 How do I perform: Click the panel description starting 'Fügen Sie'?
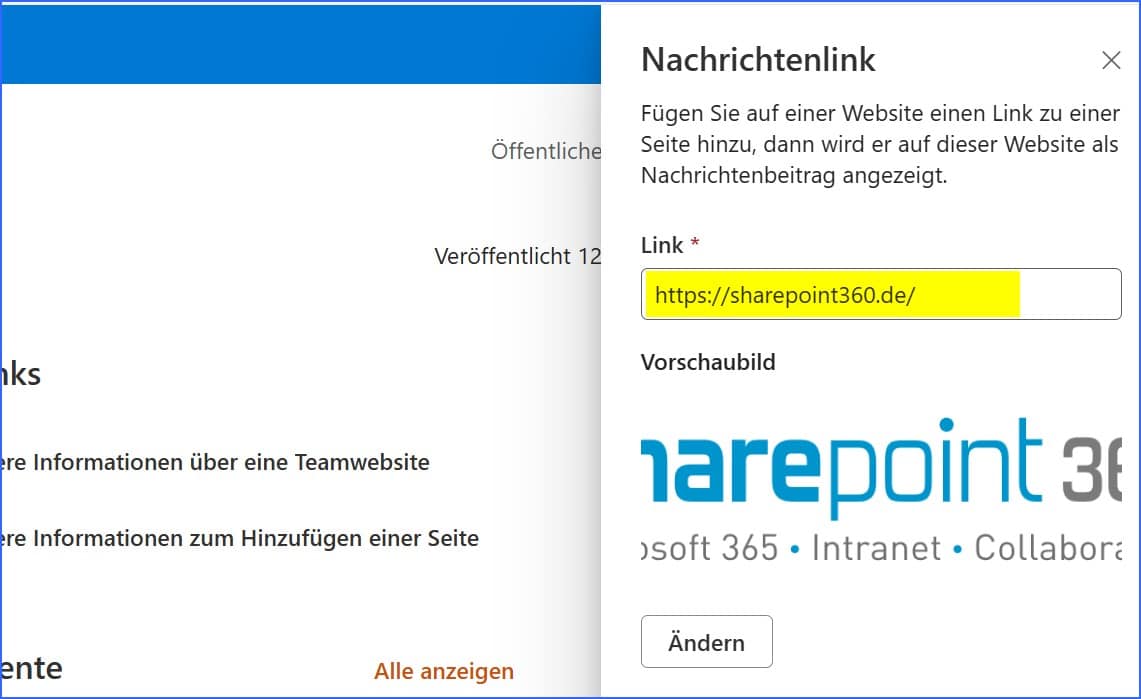880,144
